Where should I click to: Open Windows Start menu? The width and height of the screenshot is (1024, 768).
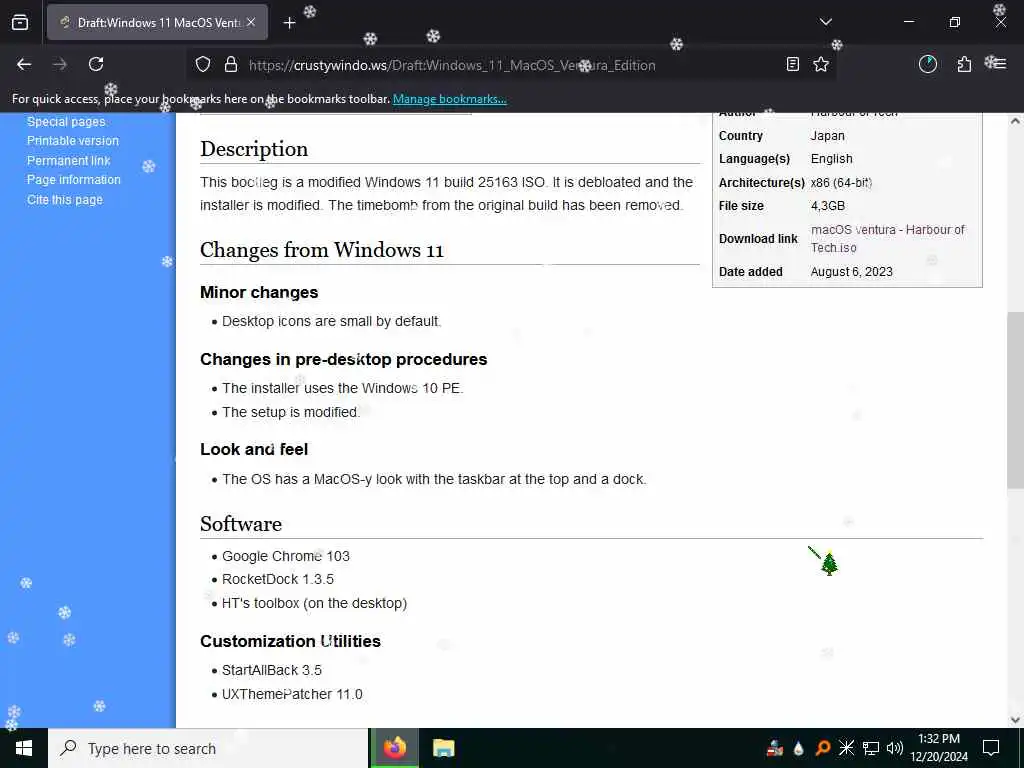point(24,748)
